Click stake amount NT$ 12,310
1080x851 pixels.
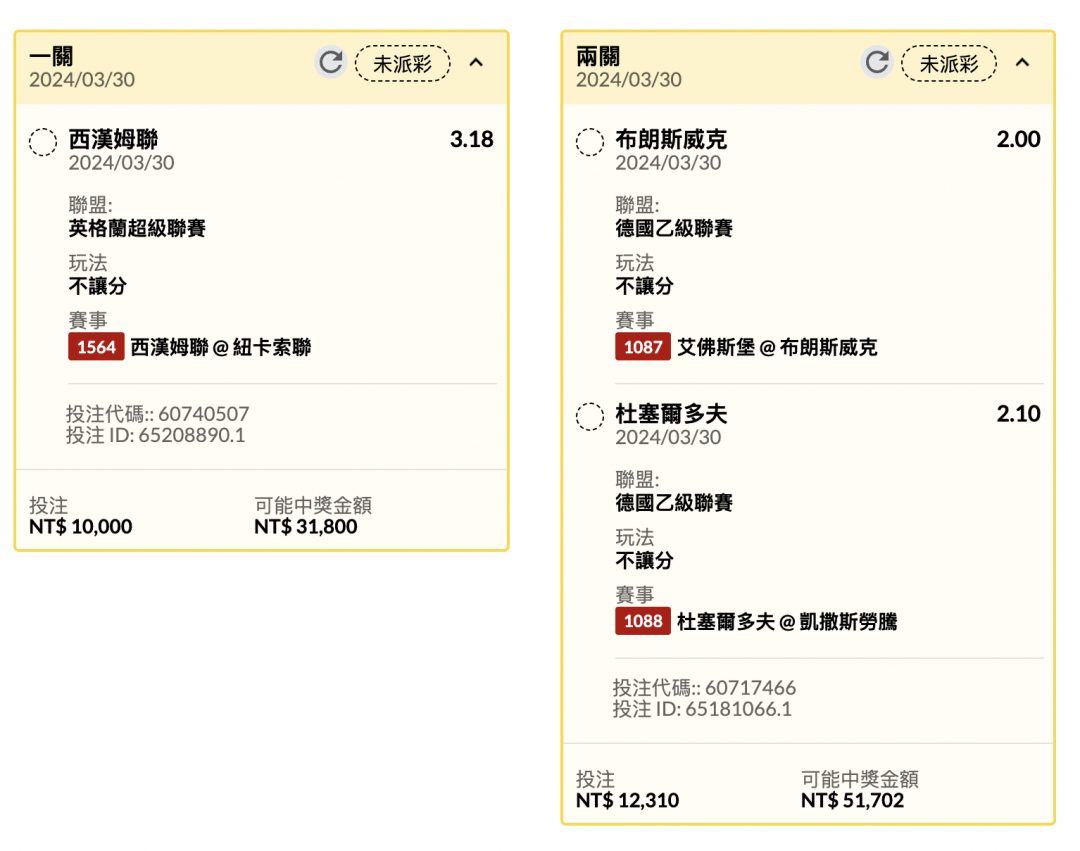pos(627,801)
